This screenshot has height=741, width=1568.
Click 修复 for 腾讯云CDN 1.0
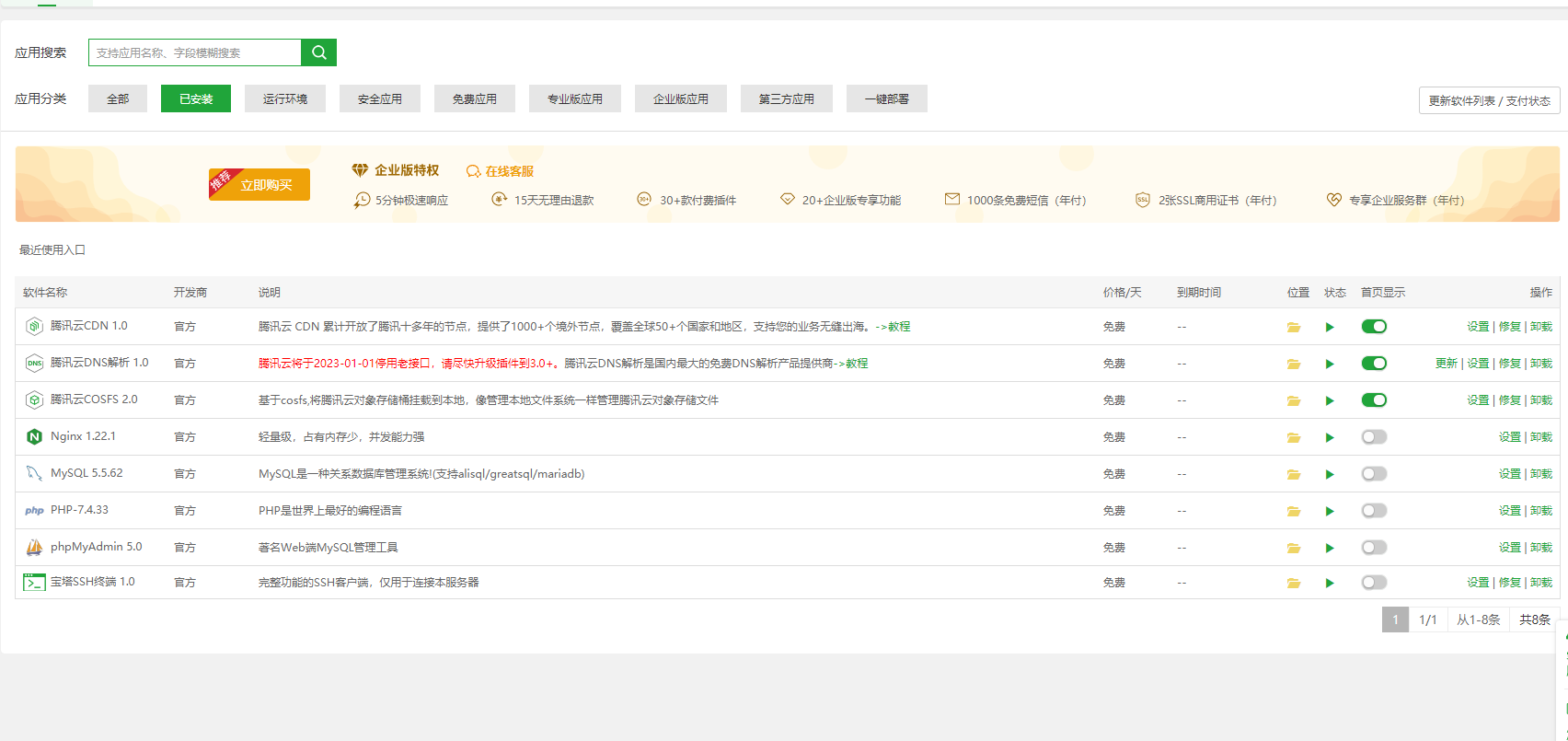point(1509,327)
